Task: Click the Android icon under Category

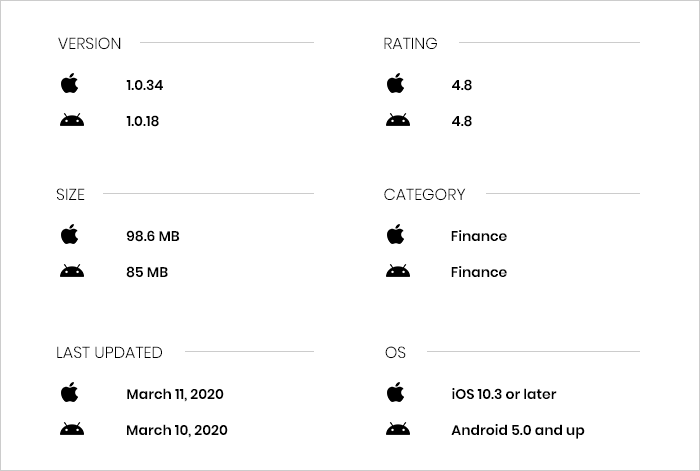Action: [x=398, y=272]
